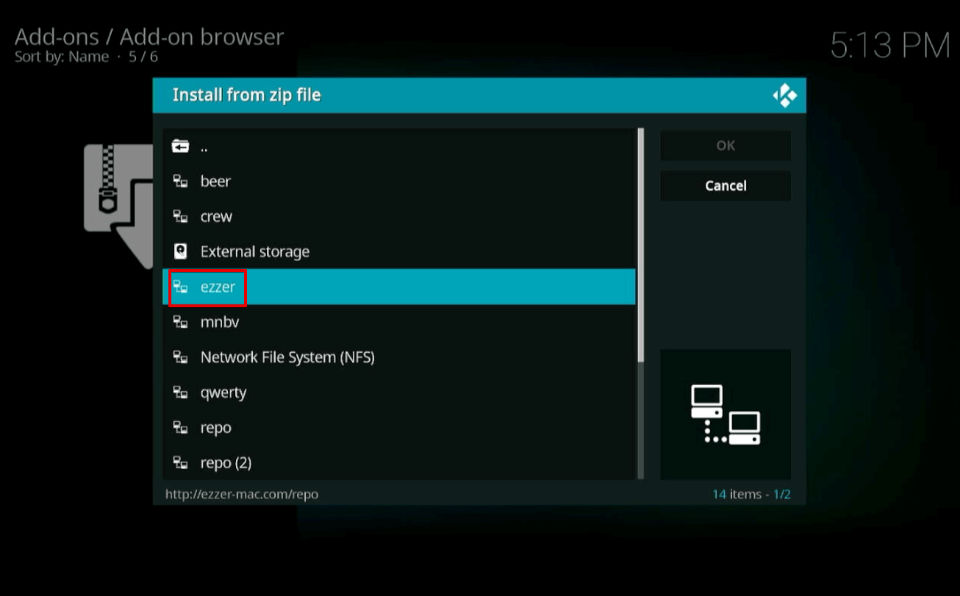Click the Sort by: Name label
The image size is (960, 596).
click(x=61, y=57)
